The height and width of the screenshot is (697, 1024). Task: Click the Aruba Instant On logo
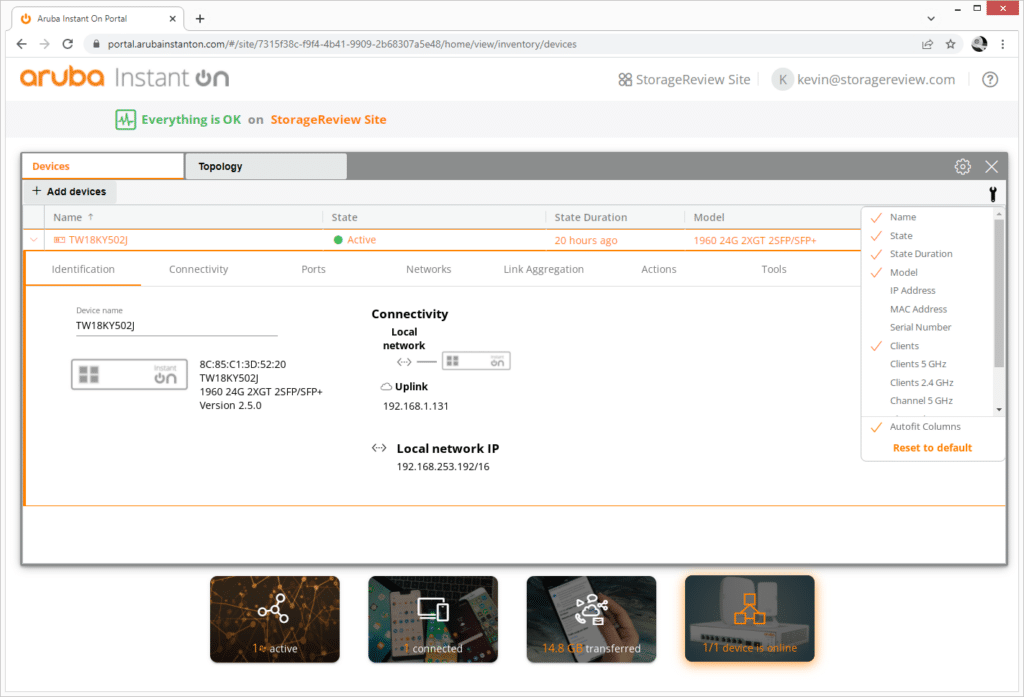coord(124,78)
